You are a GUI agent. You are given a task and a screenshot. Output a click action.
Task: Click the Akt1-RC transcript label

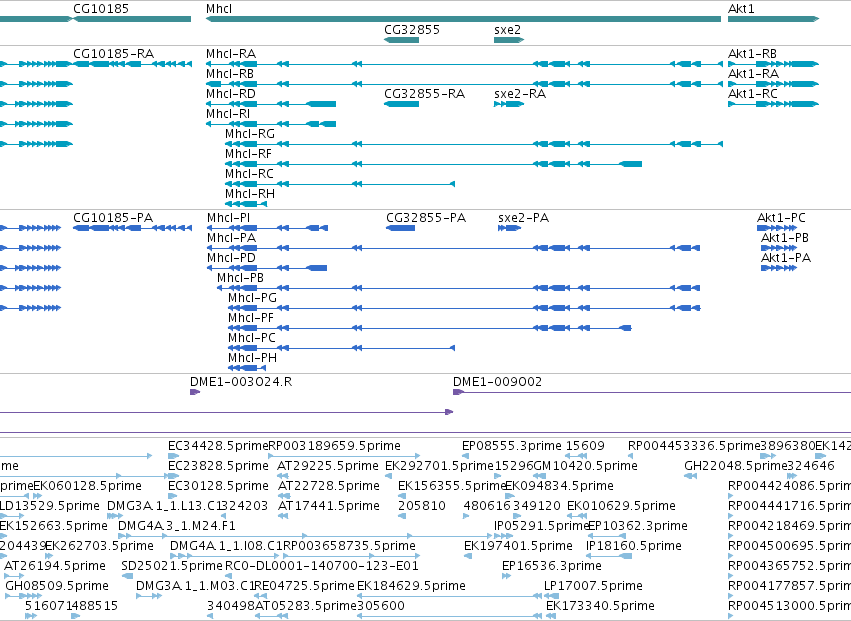click(753, 94)
